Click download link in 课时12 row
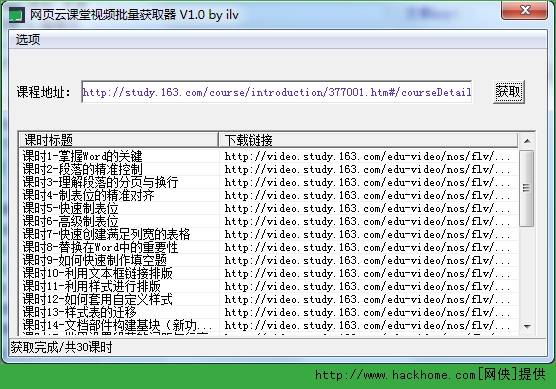The image size is (556, 389). [367, 299]
